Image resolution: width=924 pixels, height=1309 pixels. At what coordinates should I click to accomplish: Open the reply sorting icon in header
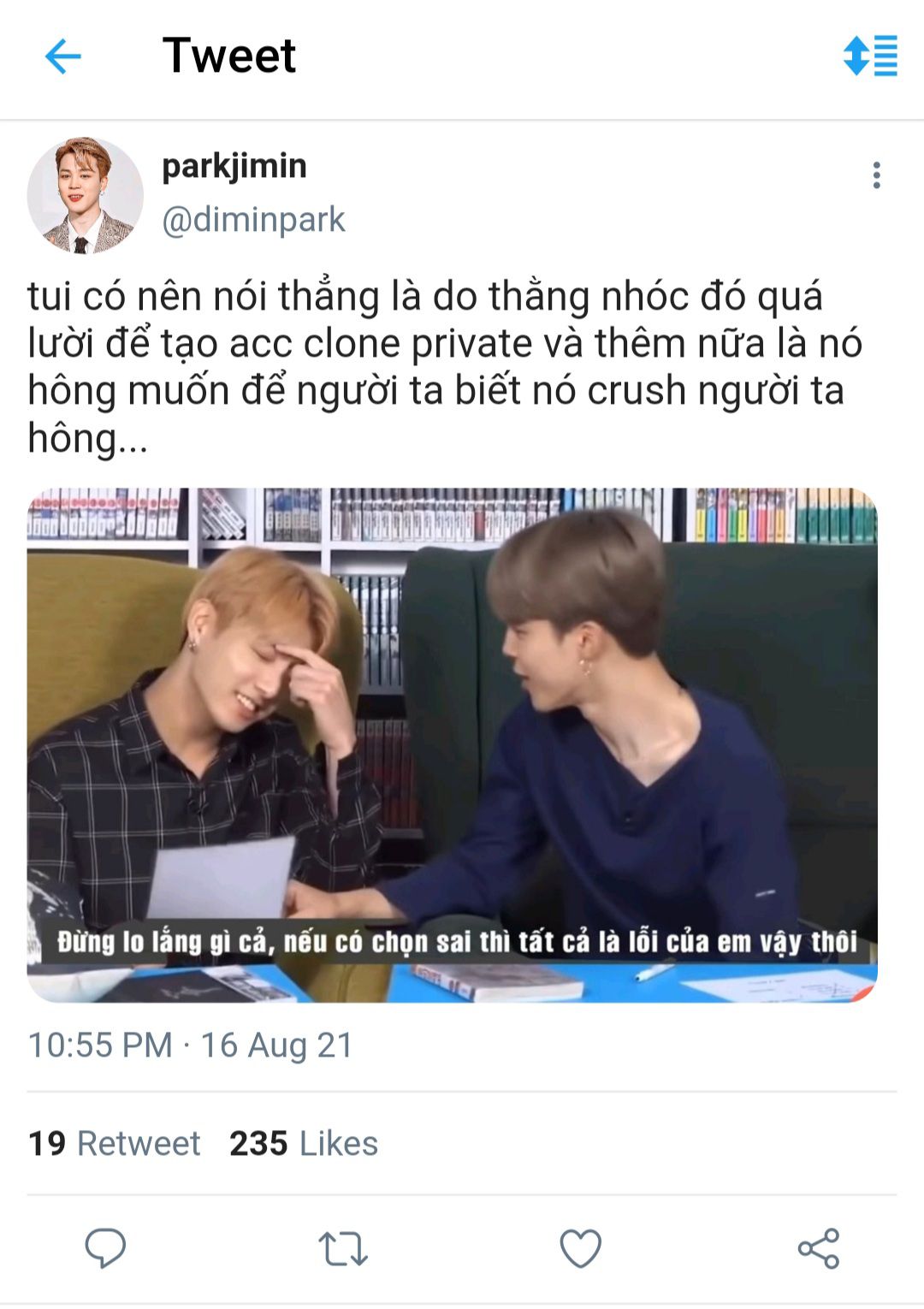[x=870, y=56]
